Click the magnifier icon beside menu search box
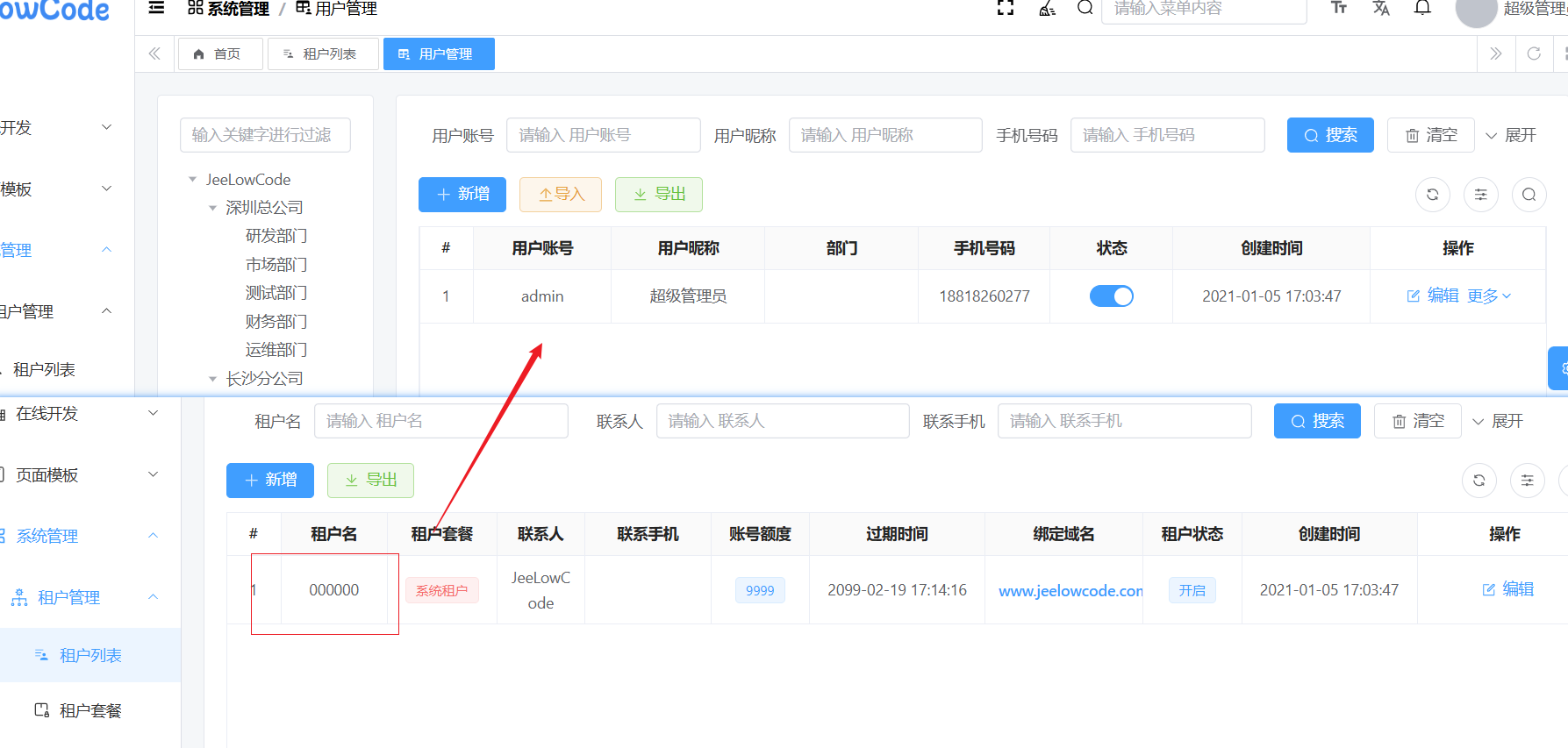The width and height of the screenshot is (1568, 748). click(x=1085, y=8)
